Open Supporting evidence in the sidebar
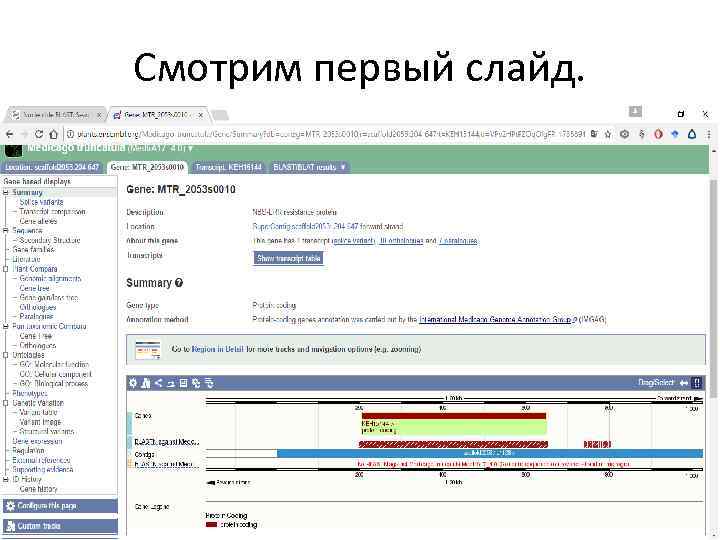Screen dimensions: 720x540 (43, 470)
